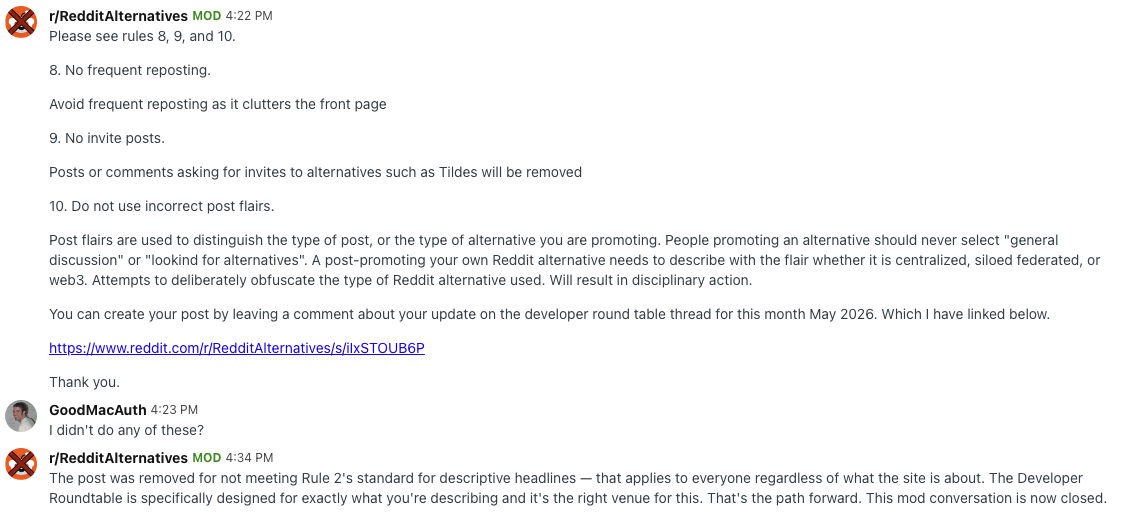Click the r/RedditAlternatives avatar on the 4:22 PM message
This screenshot has width=1126, height=518.
click(x=21, y=22)
